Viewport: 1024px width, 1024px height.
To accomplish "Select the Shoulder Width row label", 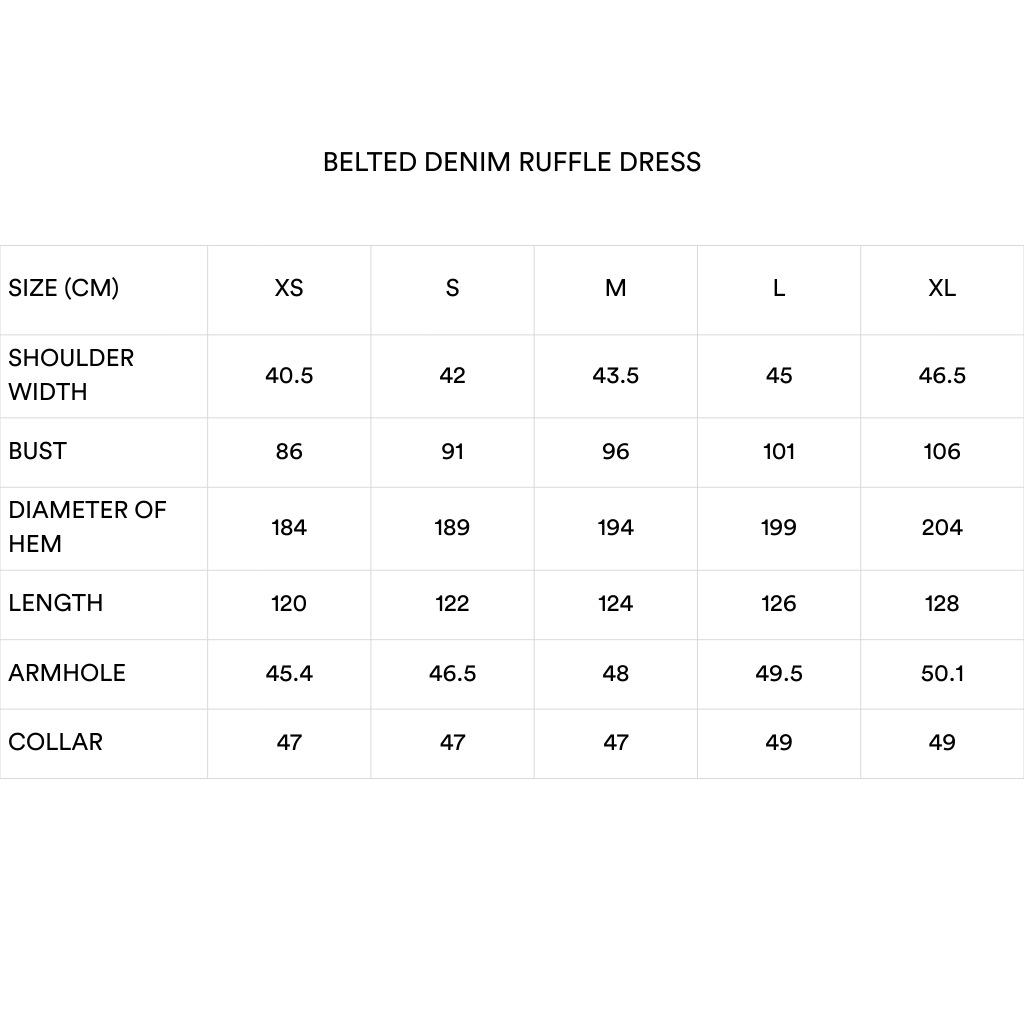I will tap(71, 375).
